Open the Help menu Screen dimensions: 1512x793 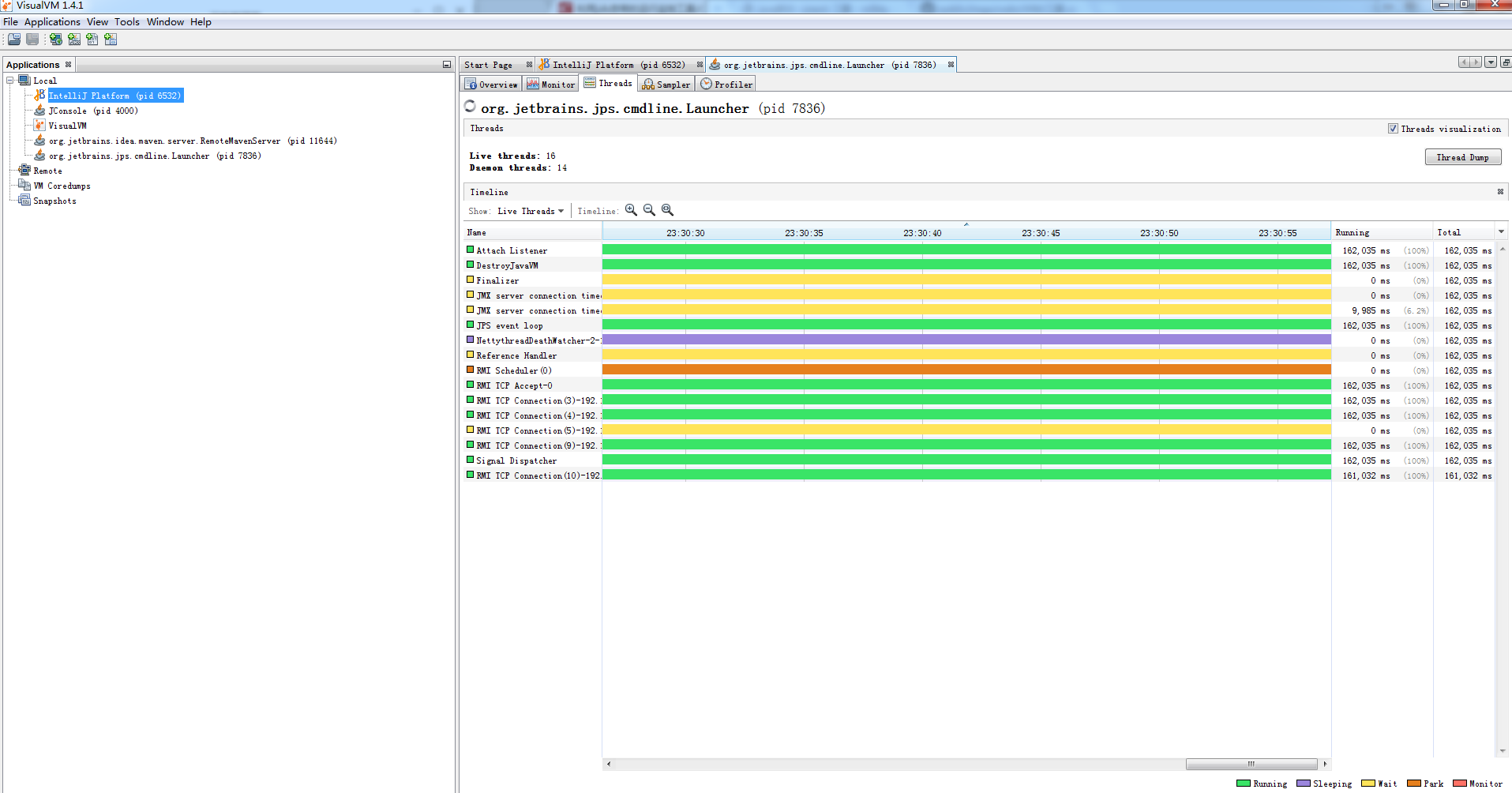pyautogui.click(x=201, y=22)
